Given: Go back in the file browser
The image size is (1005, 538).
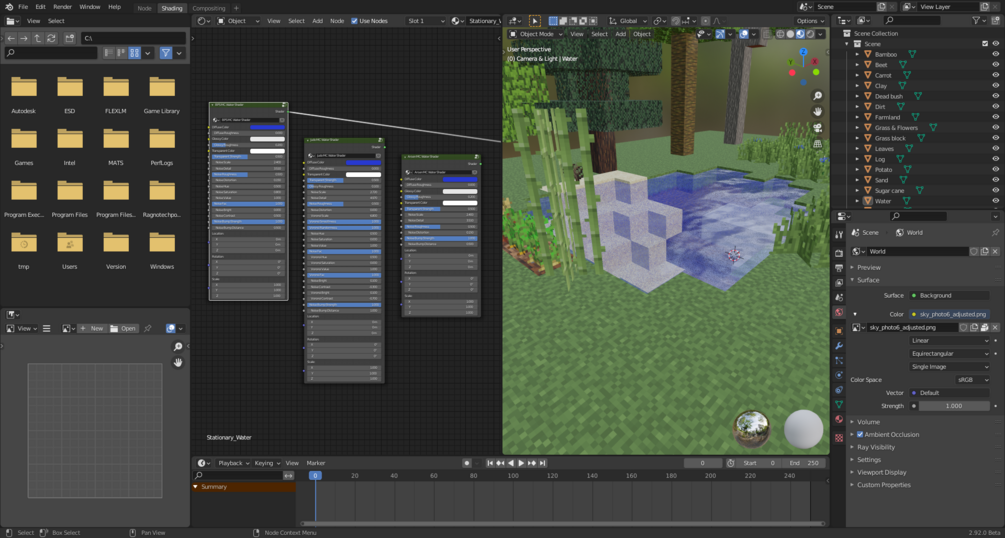Looking at the screenshot, I should click(x=11, y=38).
